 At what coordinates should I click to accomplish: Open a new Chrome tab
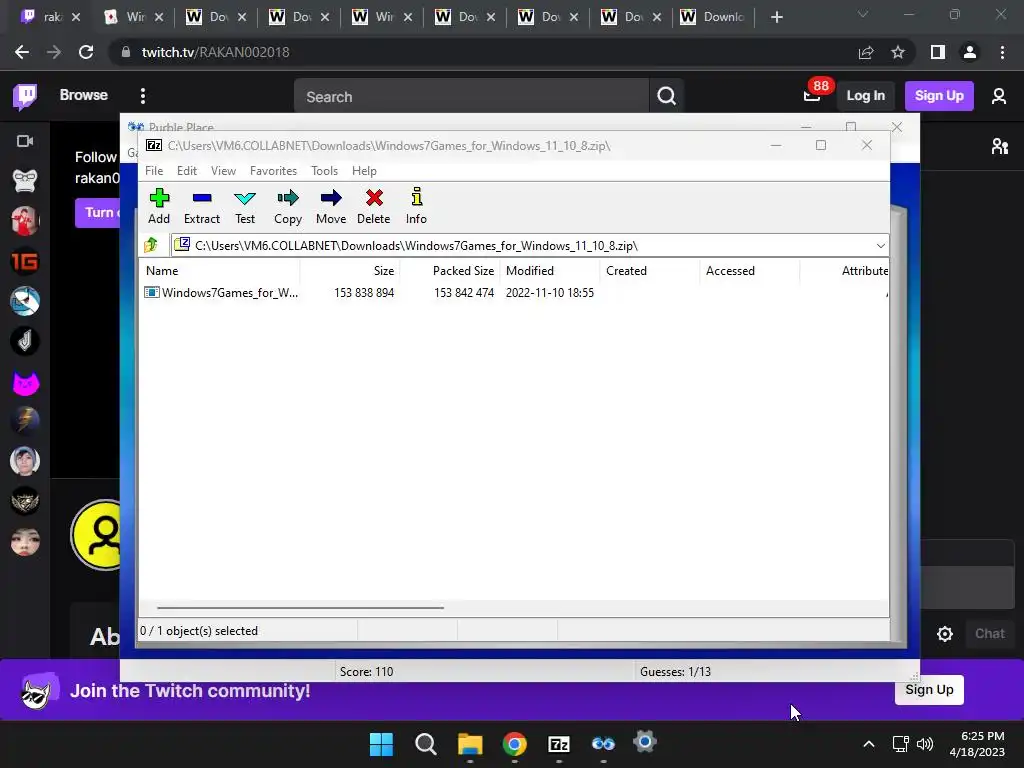tap(776, 17)
